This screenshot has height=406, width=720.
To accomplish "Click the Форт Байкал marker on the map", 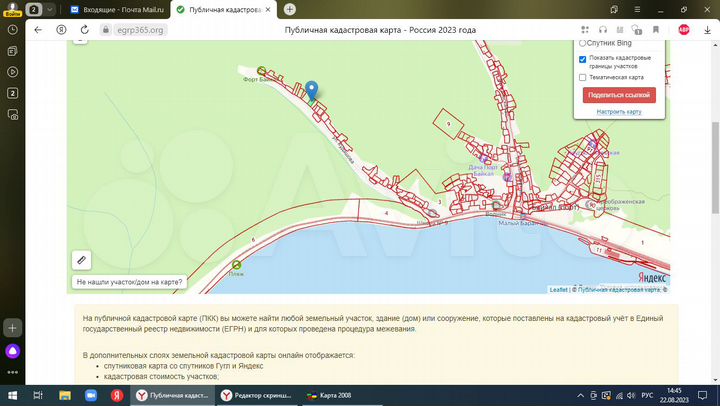I will tap(261, 71).
